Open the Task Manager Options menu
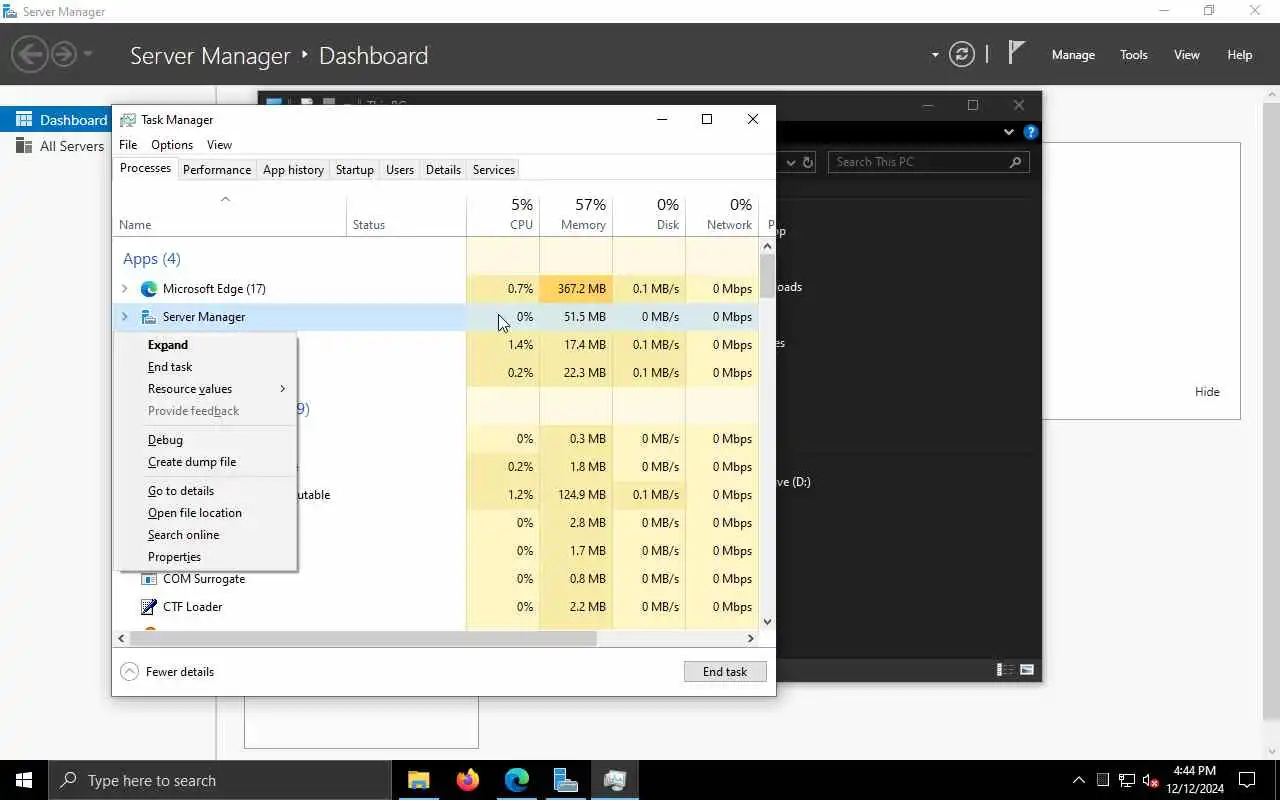This screenshot has width=1280, height=800. coord(172,145)
